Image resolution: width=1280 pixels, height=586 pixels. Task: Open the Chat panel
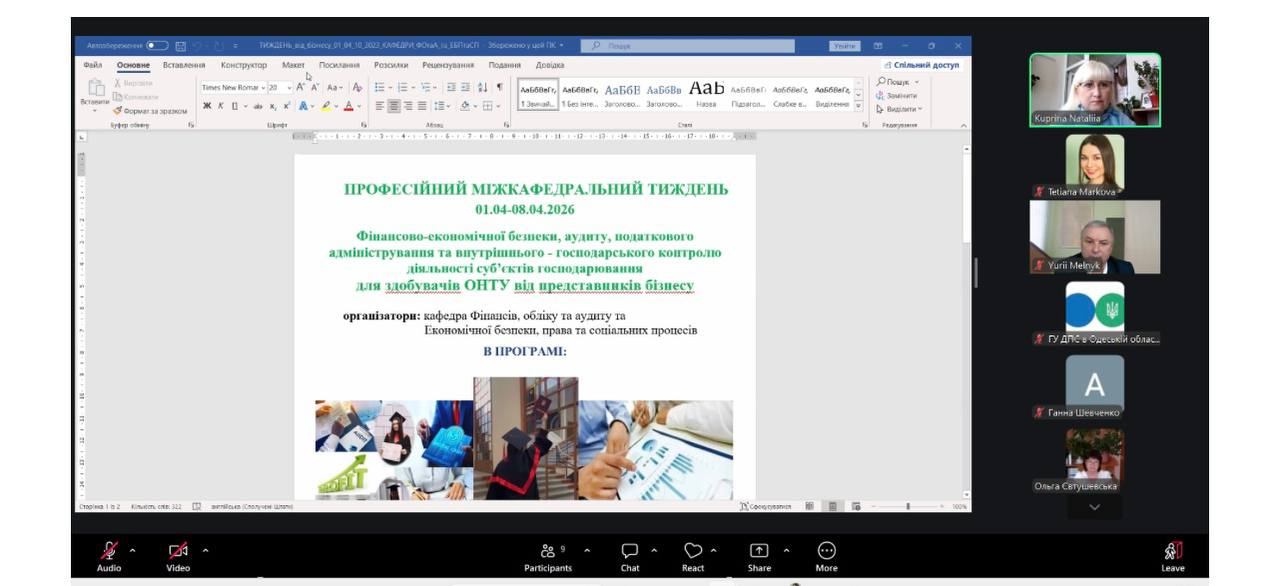click(629, 551)
